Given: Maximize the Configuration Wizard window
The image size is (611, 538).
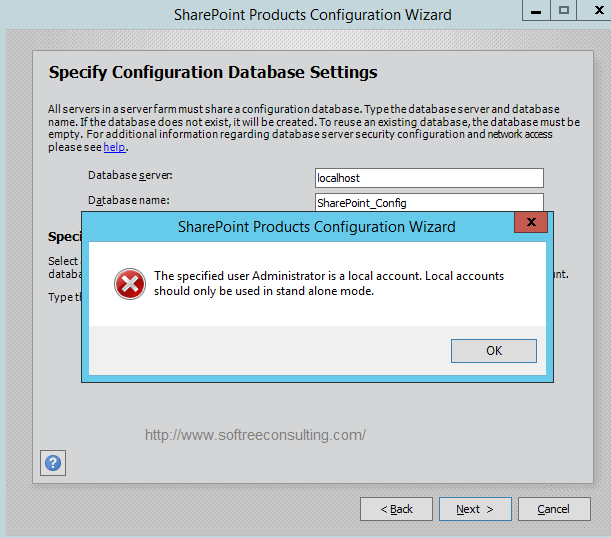Looking at the screenshot, I should 563,10.
